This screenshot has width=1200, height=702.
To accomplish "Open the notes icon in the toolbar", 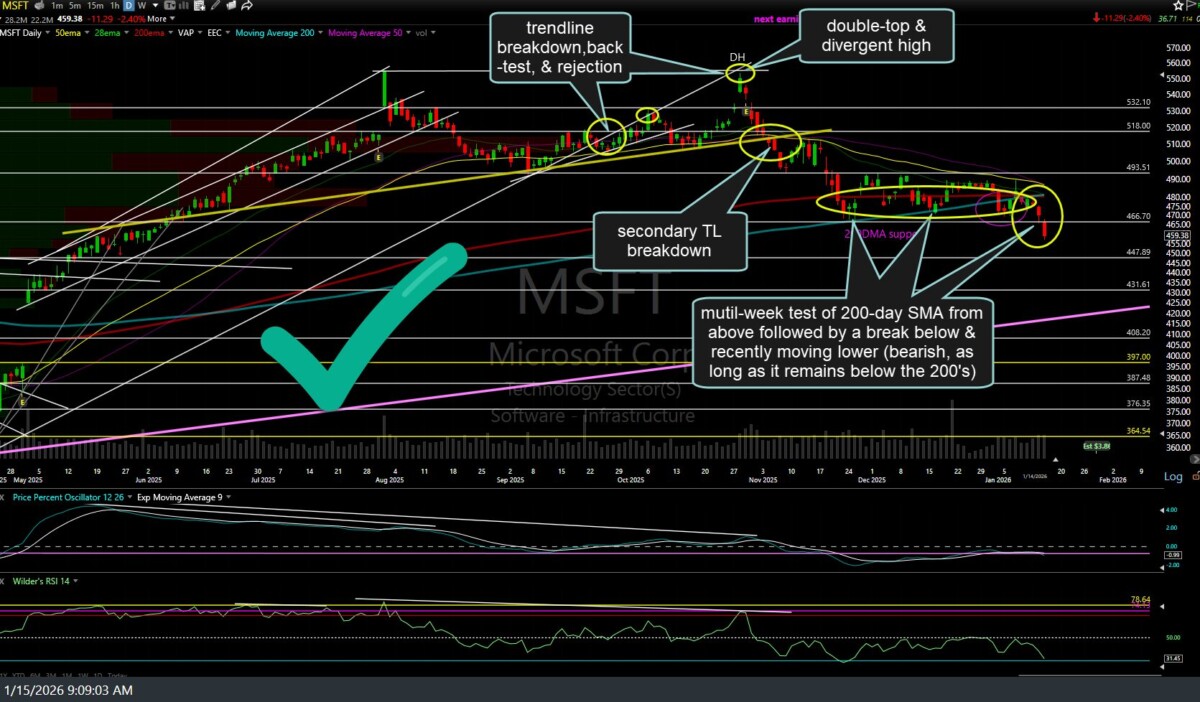I will pyautogui.click(x=198, y=5).
